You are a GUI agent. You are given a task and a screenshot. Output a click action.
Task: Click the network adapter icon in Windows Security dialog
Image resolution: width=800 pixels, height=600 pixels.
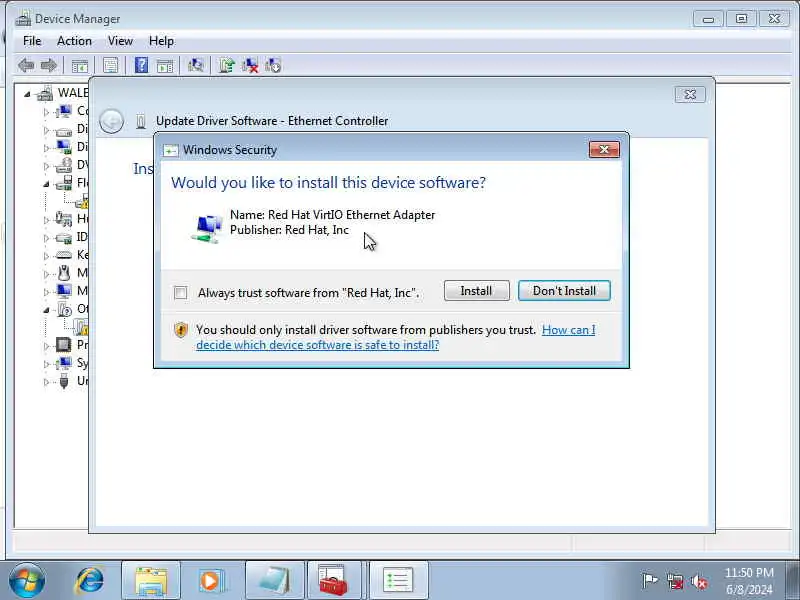pyautogui.click(x=207, y=228)
